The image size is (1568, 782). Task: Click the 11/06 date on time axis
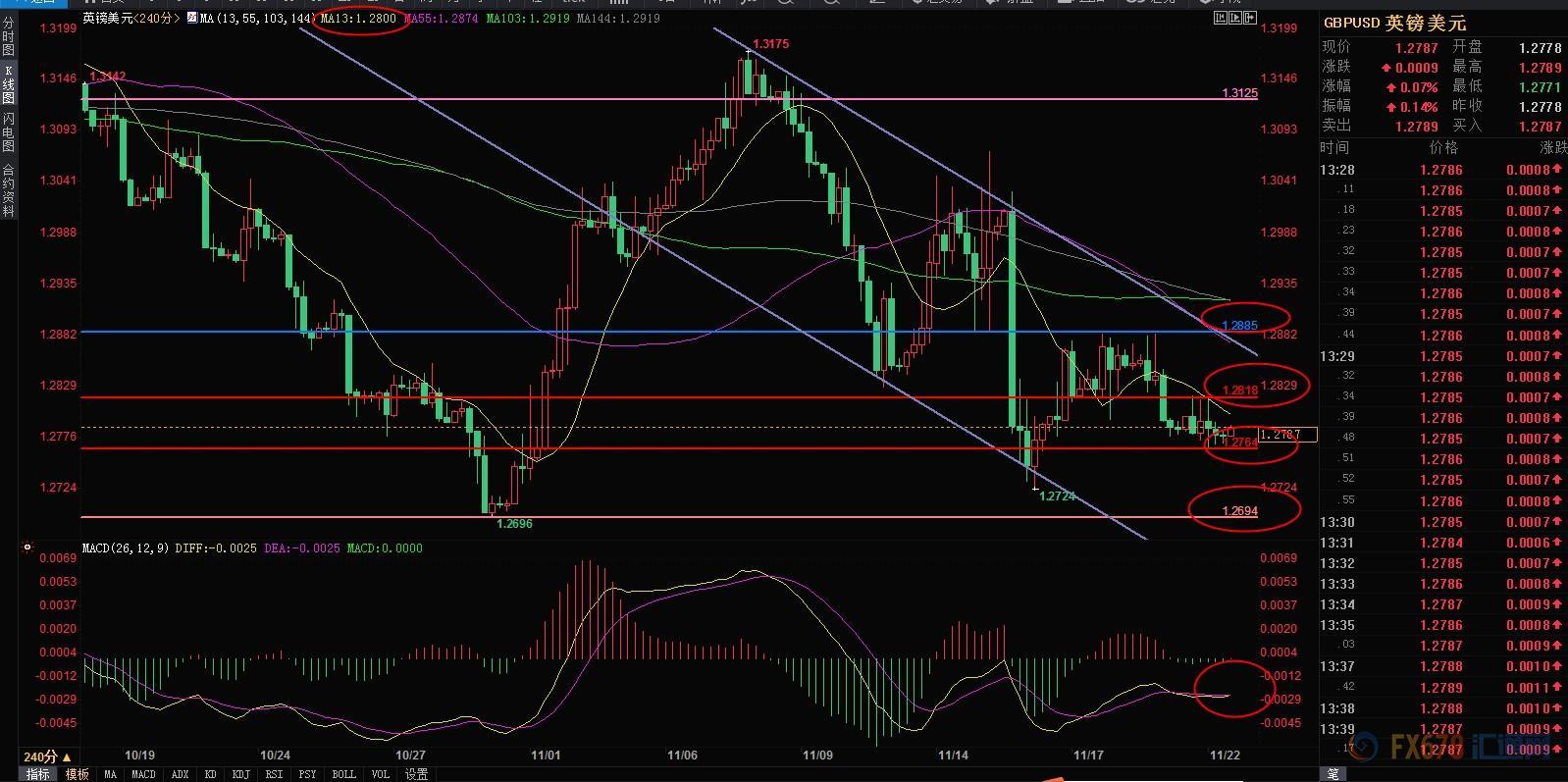click(x=682, y=756)
